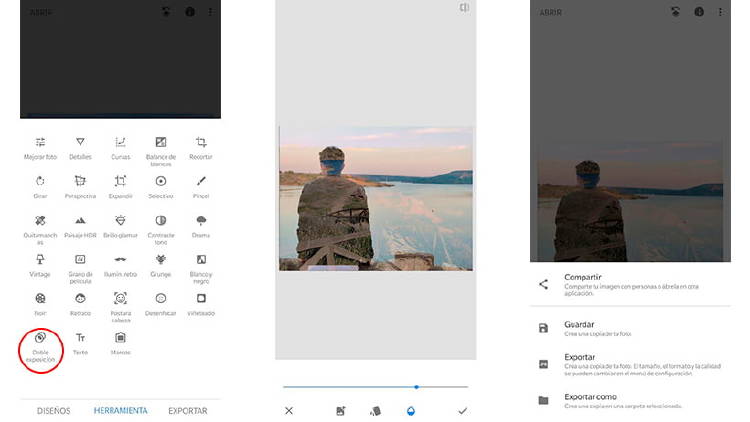Cancel the edit with the X icon
The width and height of the screenshot is (750, 422).
pyautogui.click(x=289, y=411)
